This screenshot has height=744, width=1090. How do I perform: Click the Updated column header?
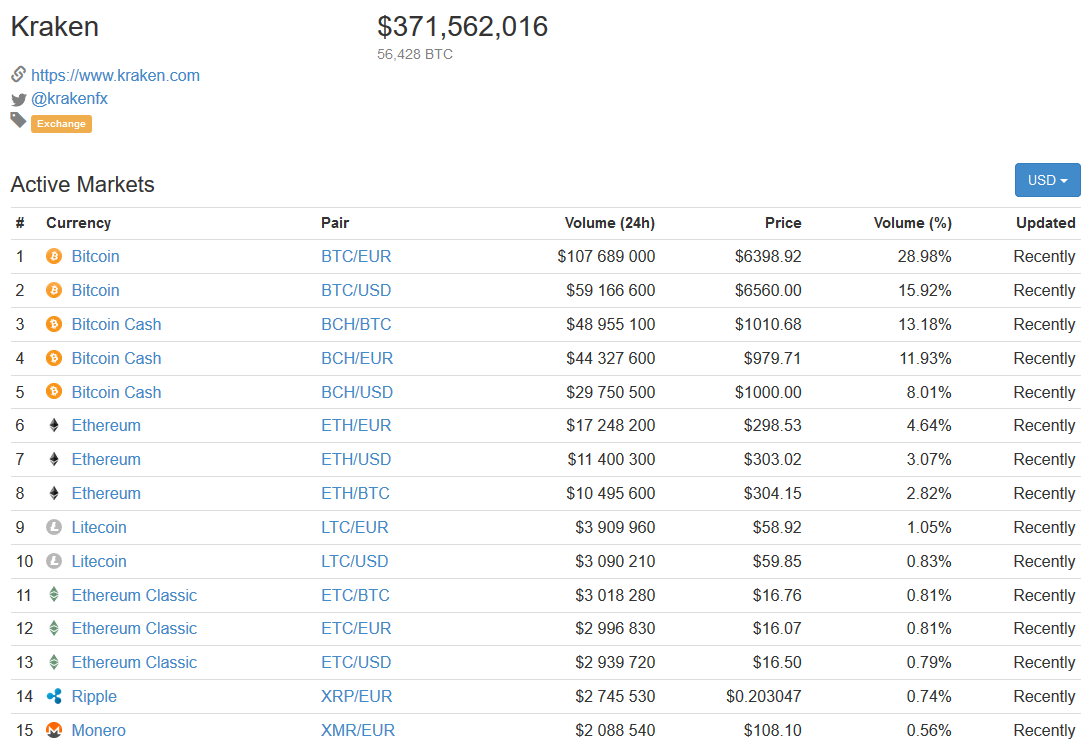click(x=1046, y=223)
